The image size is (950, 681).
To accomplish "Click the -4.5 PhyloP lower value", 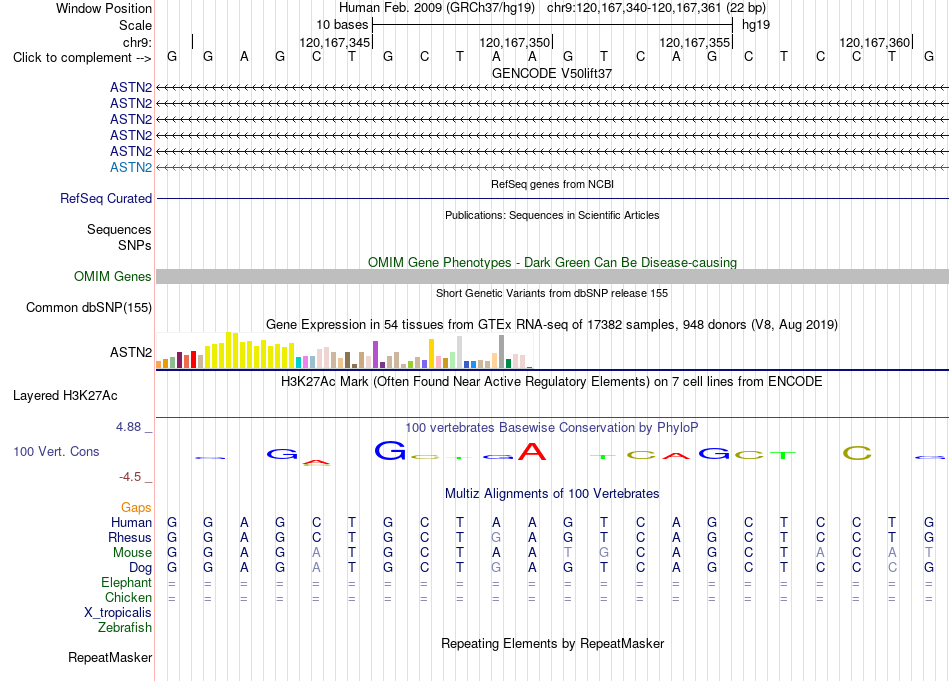I will tap(130, 477).
